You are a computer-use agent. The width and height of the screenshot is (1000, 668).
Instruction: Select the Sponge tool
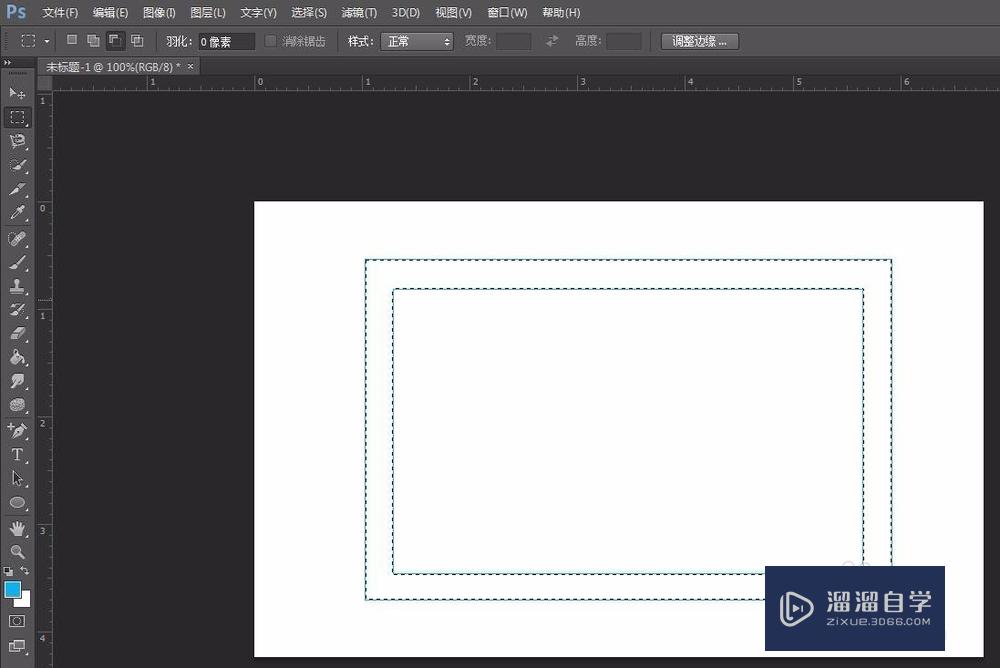coord(17,405)
